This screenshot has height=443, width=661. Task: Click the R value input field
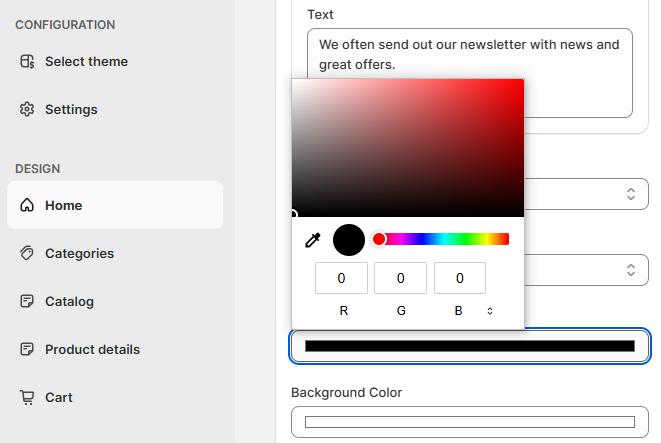click(341, 278)
